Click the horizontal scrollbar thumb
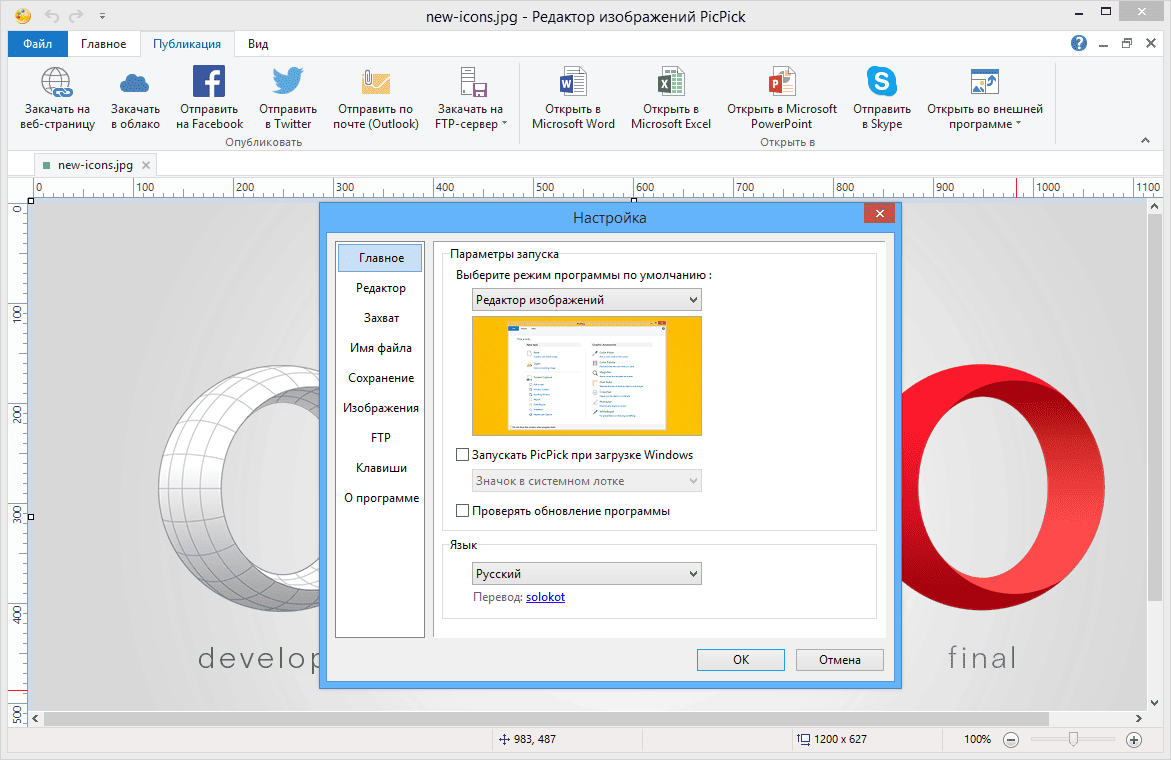The height and width of the screenshot is (760, 1171). [546, 718]
